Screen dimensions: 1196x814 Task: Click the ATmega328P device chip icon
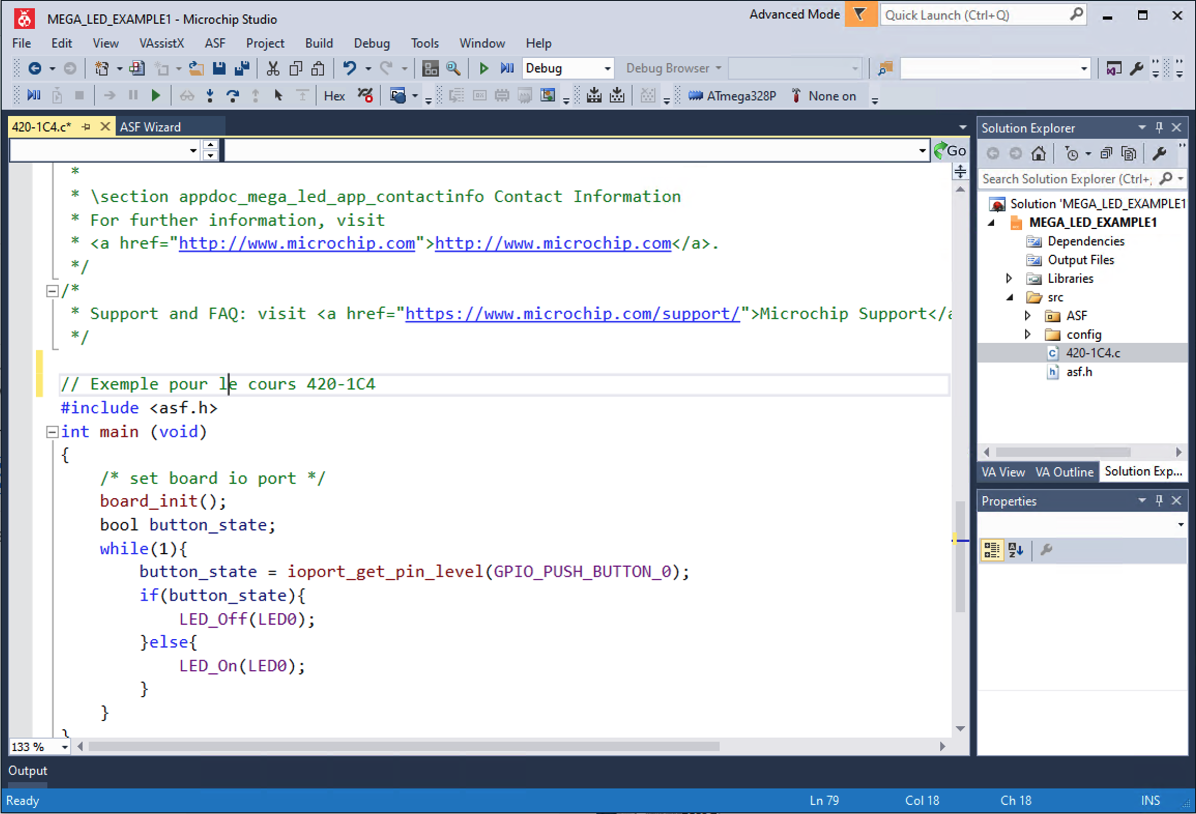(696, 96)
